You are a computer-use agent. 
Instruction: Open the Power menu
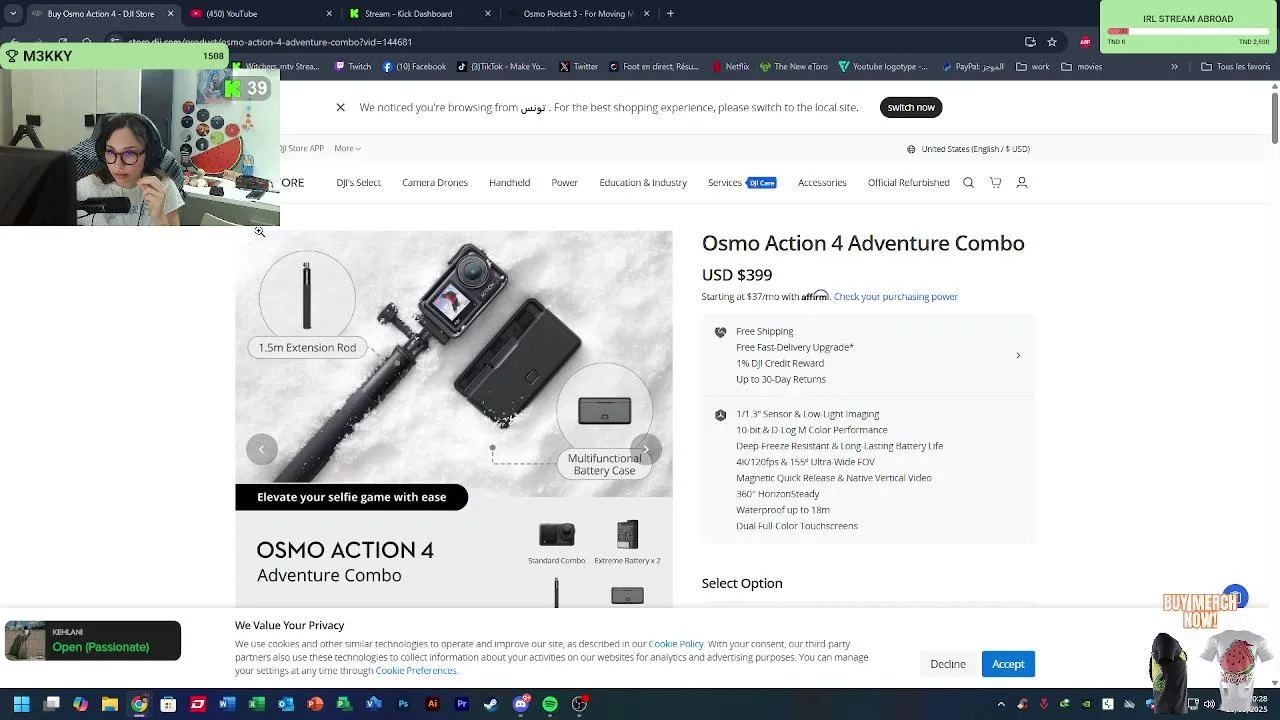[x=565, y=183]
